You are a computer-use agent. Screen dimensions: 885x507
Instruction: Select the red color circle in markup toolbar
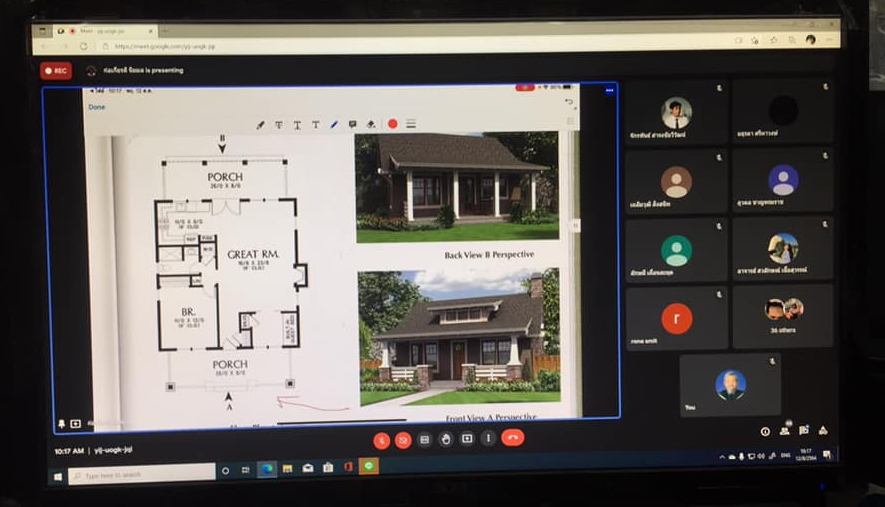click(x=392, y=124)
